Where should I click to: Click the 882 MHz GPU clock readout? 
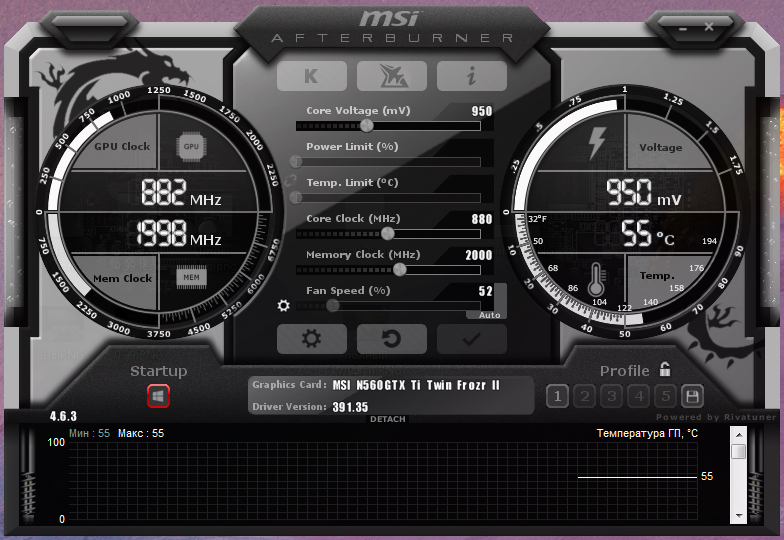click(181, 193)
